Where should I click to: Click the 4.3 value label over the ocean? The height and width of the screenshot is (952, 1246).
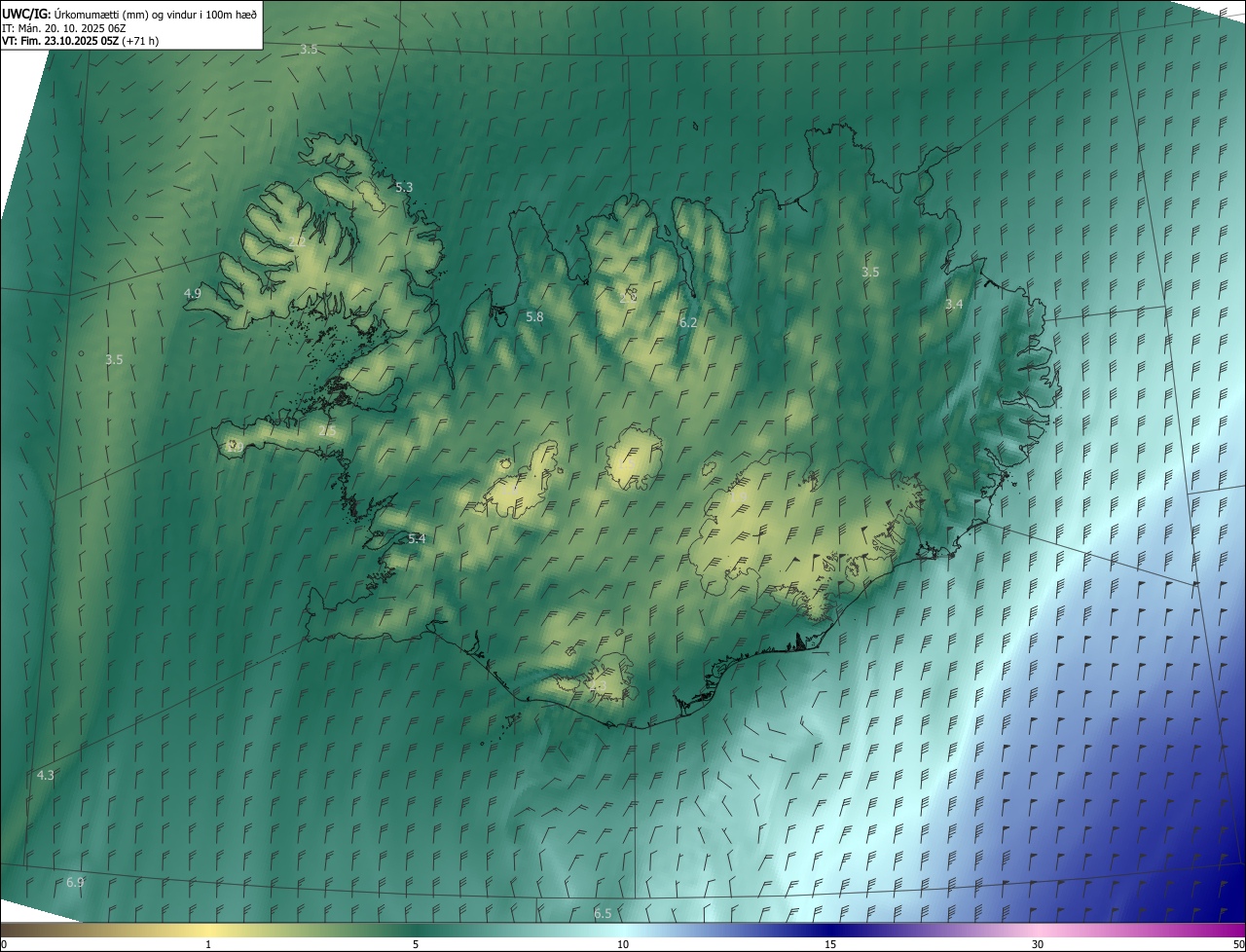tap(46, 775)
